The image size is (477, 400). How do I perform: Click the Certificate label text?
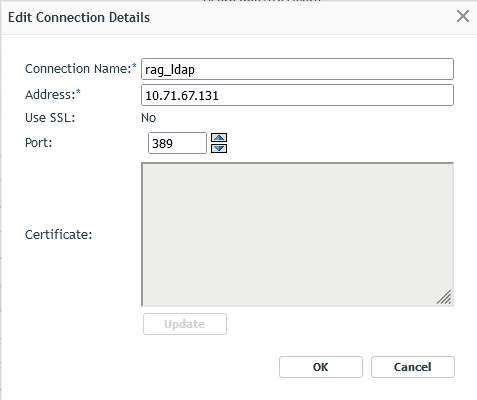(x=58, y=235)
